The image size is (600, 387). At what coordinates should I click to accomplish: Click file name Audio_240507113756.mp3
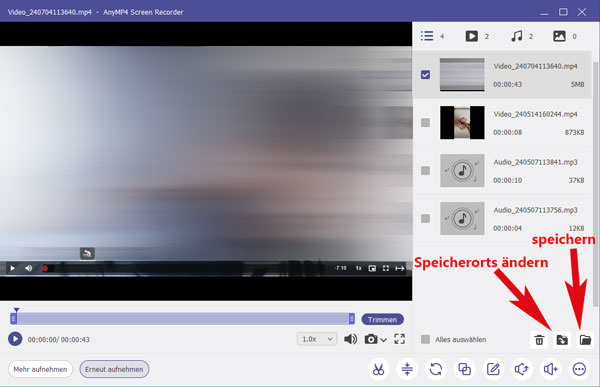click(x=535, y=210)
